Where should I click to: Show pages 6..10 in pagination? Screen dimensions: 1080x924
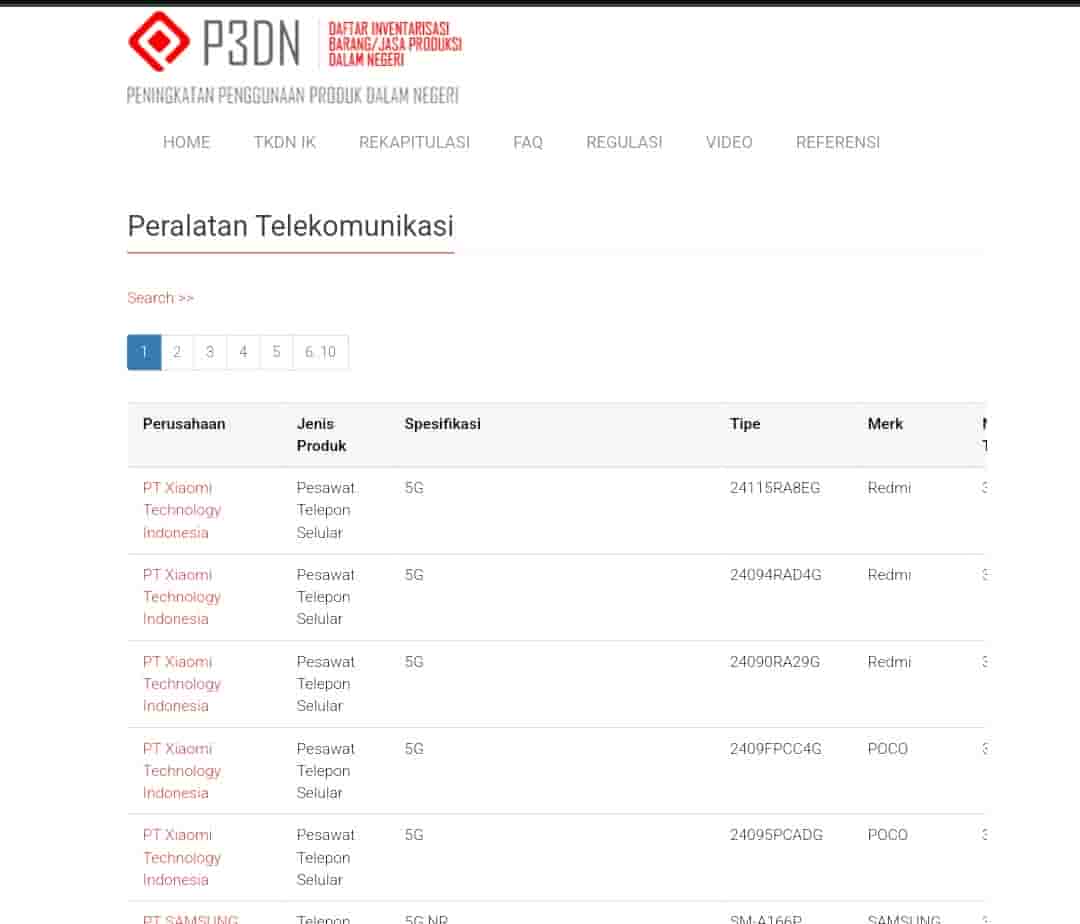pos(320,352)
